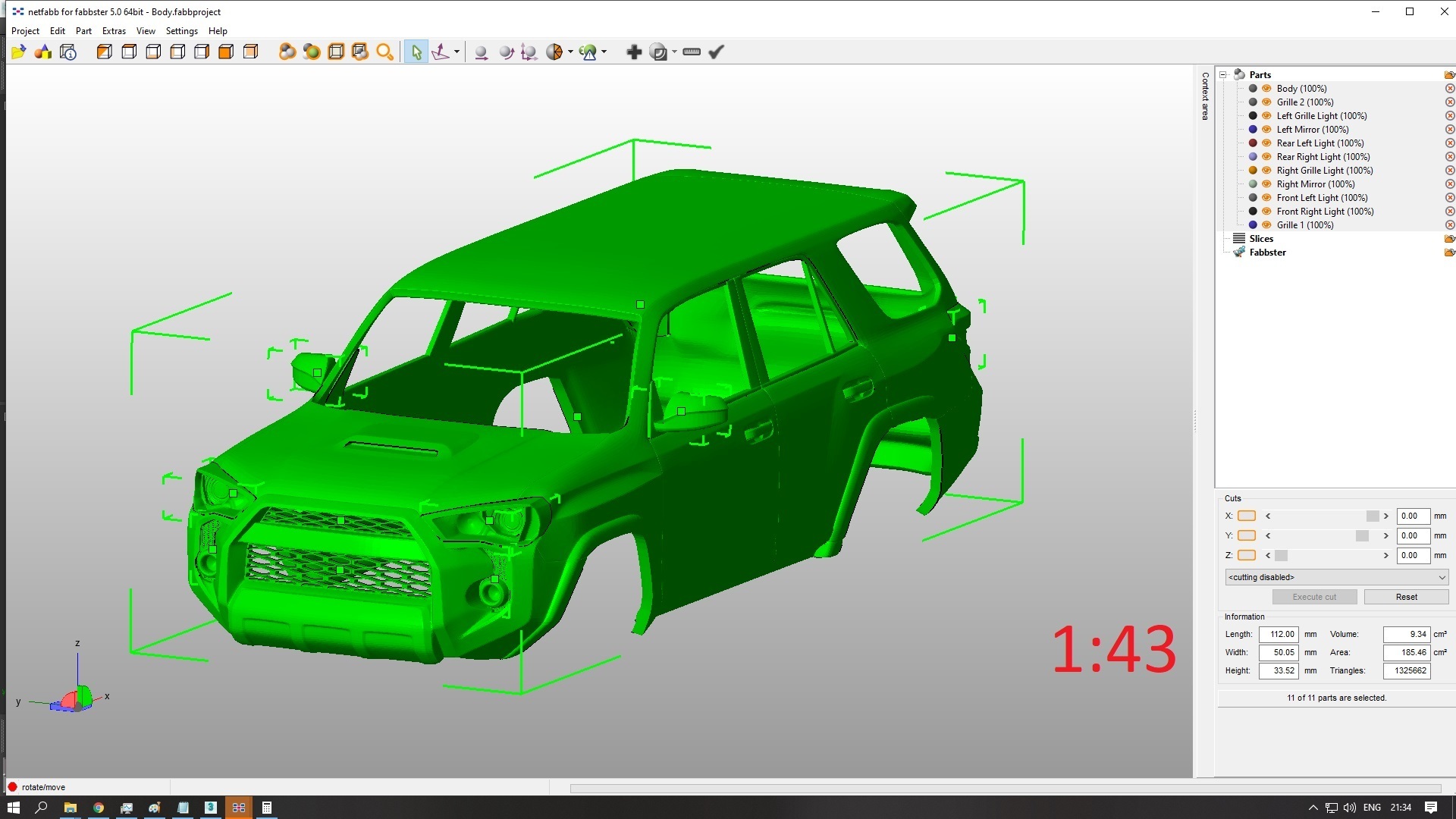The width and height of the screenshot is (1456, 819).
Task: Click the add part plus icon
Action: pos(635,52)
